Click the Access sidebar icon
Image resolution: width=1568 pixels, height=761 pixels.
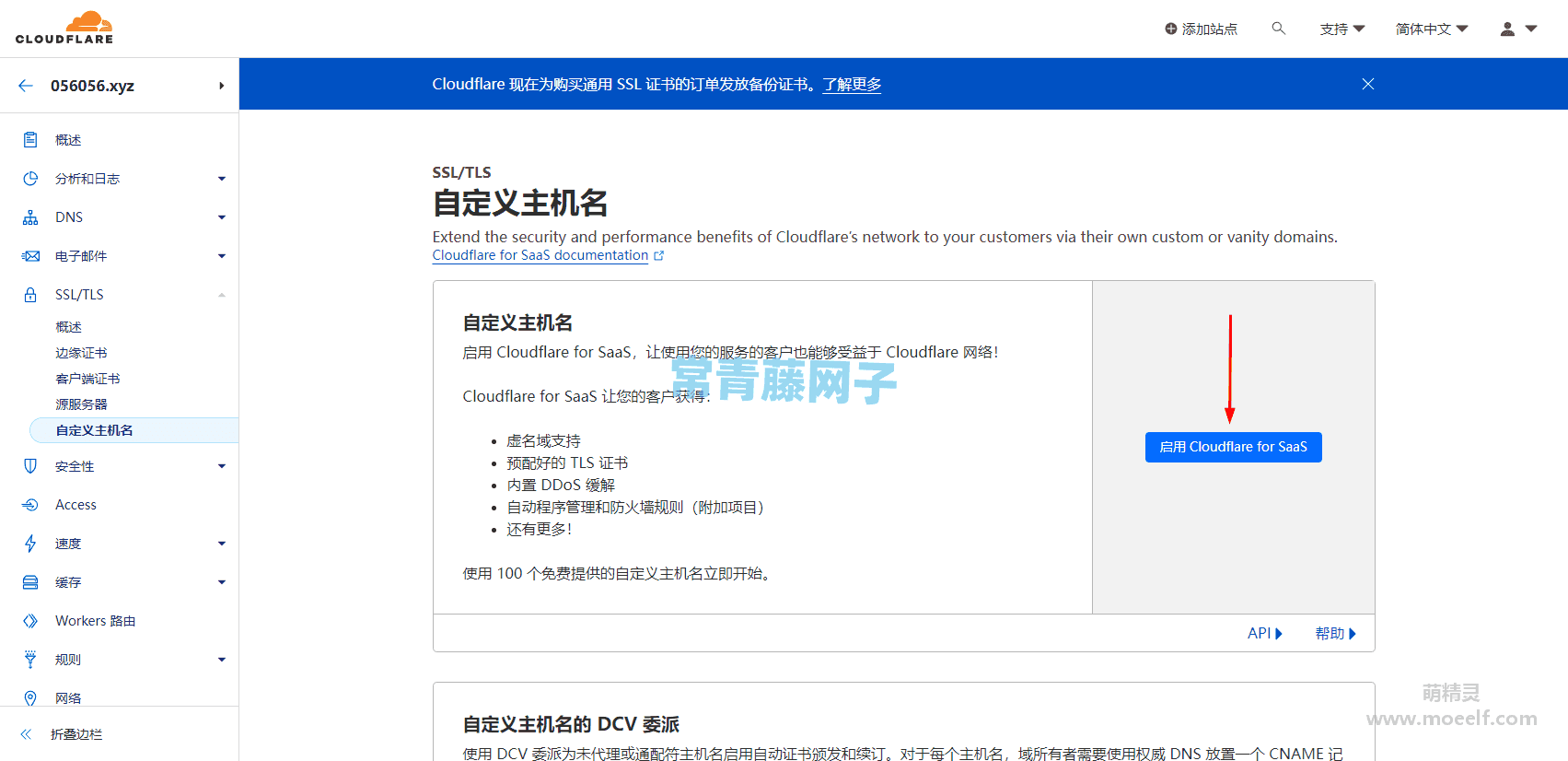(30, 505)
